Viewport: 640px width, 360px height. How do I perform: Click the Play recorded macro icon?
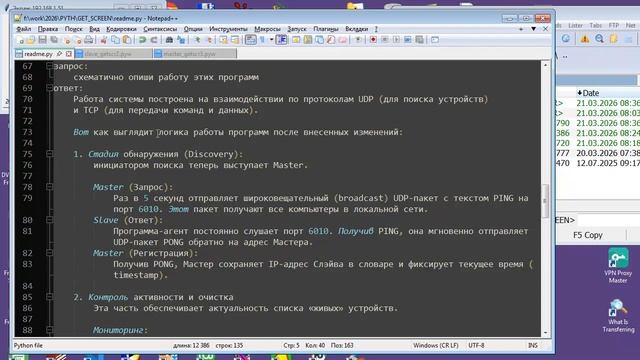click(x=396, y=40)
